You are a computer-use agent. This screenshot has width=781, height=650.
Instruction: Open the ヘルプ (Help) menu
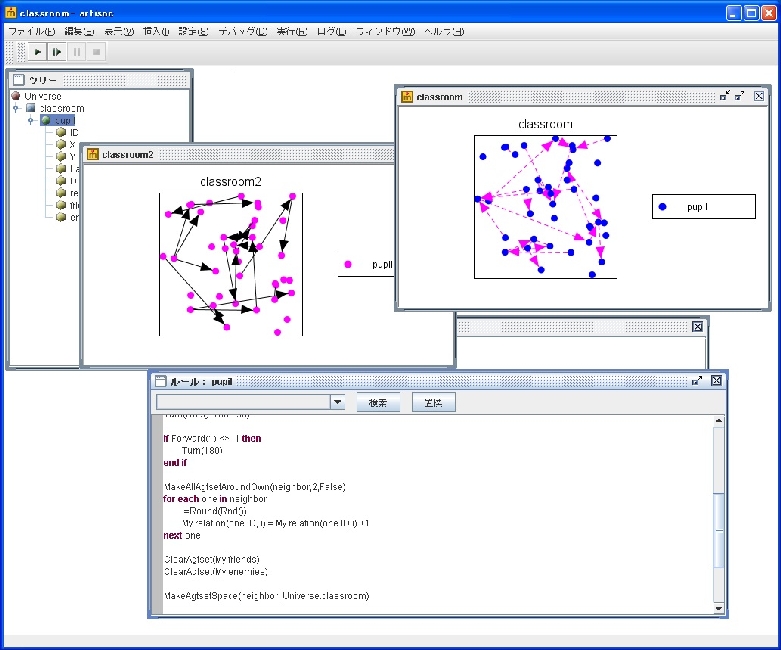(444, 32)
